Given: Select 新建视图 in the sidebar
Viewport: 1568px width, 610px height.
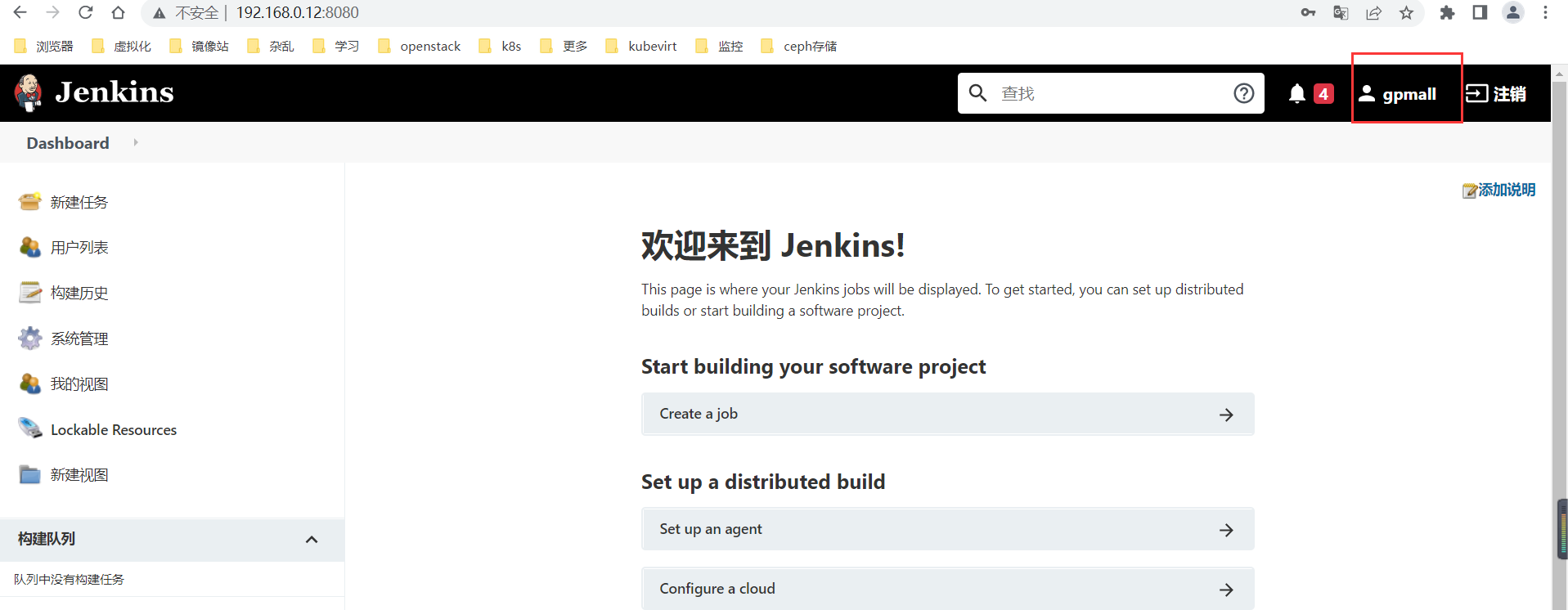Looking at the screenshot, I should click(x=79, y=475).
